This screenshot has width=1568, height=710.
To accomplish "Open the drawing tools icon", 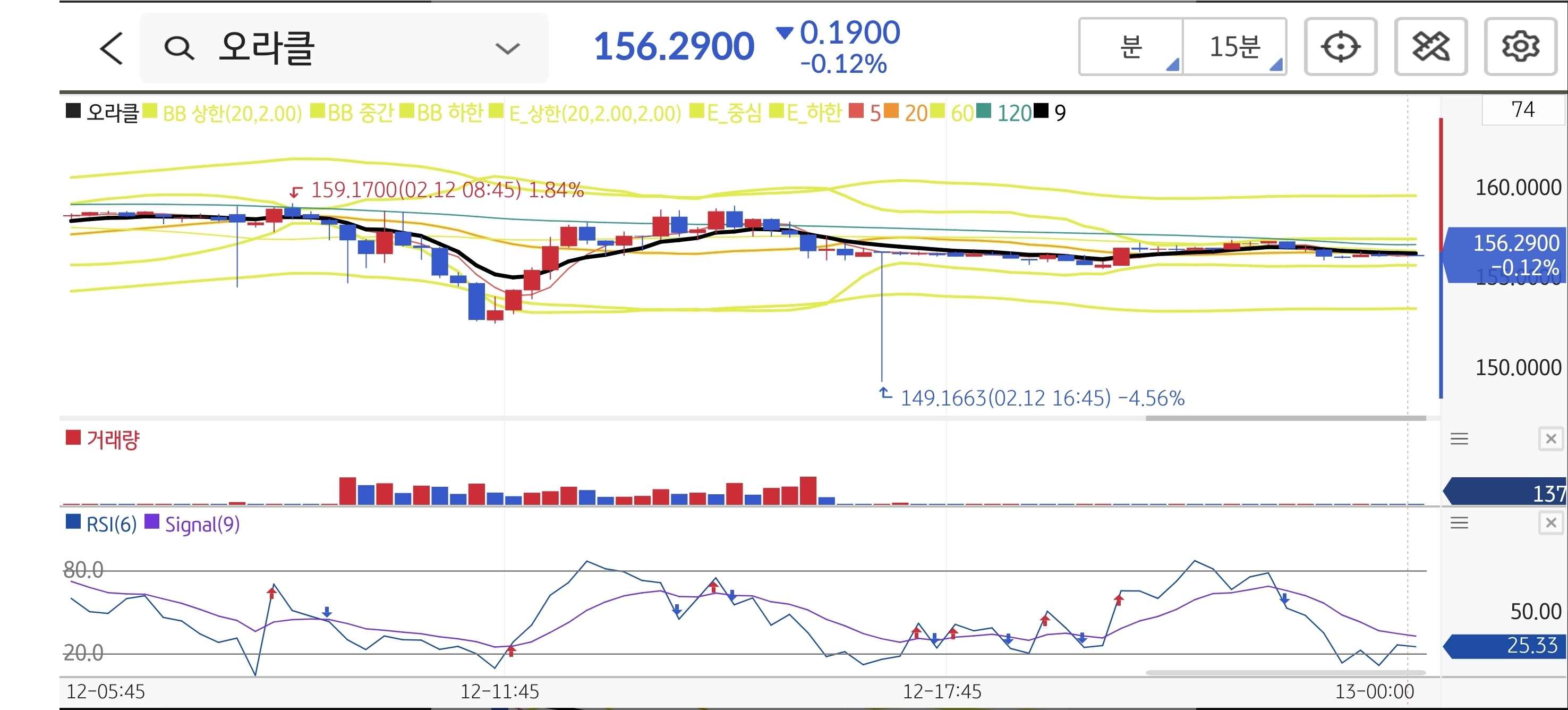I will click(x=1430, y=47).
